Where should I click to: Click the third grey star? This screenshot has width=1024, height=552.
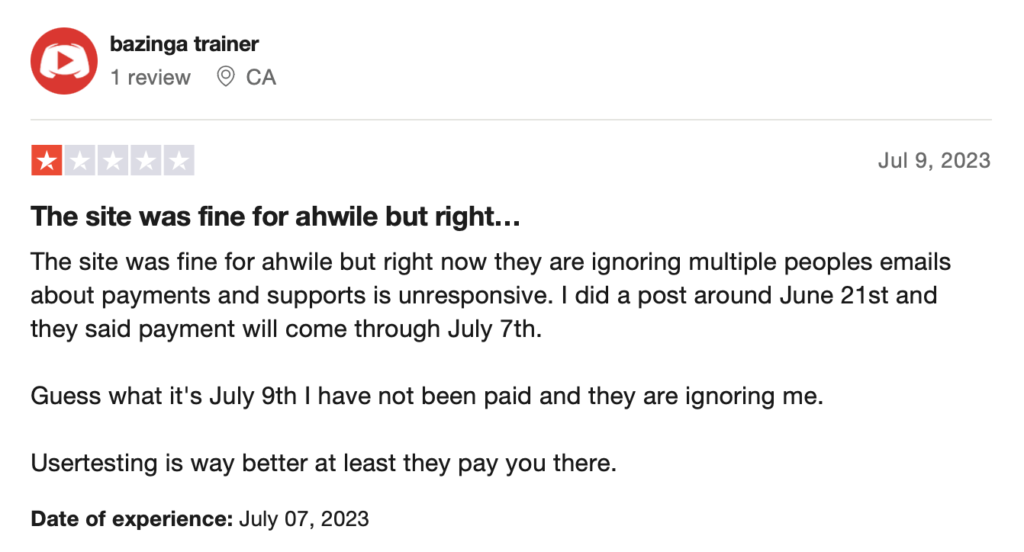[113, 160]
